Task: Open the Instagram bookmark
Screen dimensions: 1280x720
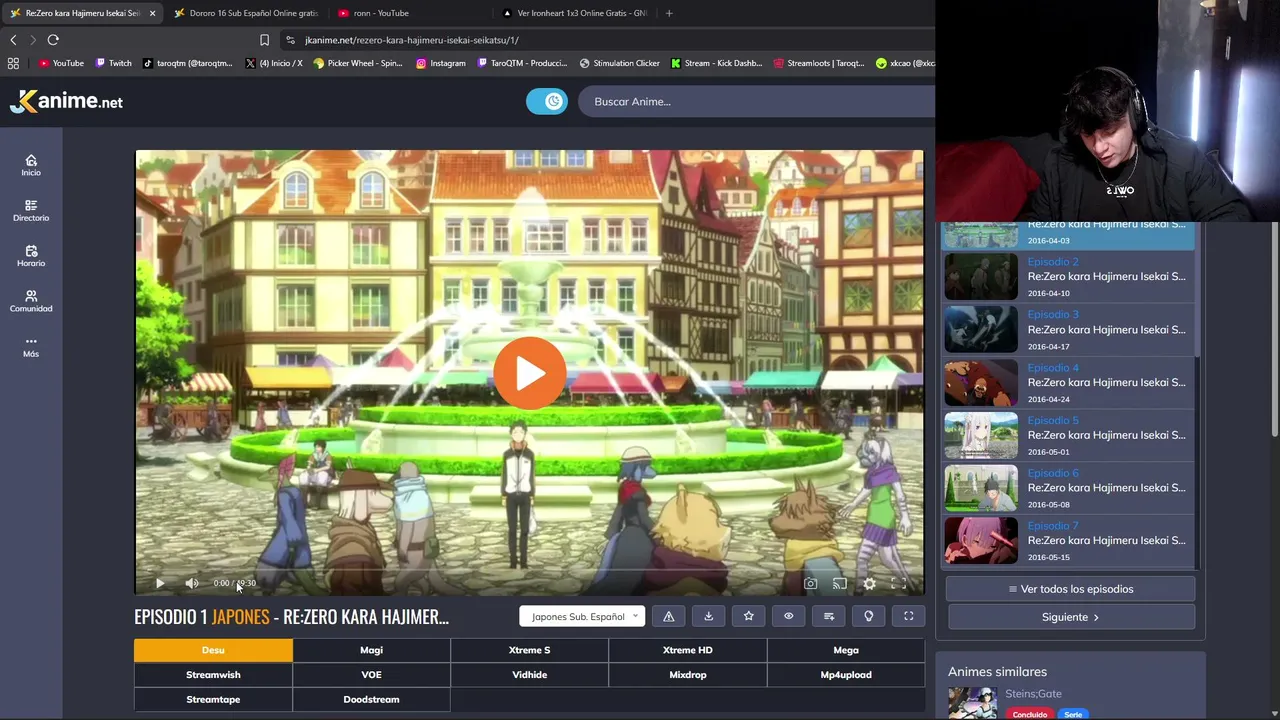Action: coord(440,63)
